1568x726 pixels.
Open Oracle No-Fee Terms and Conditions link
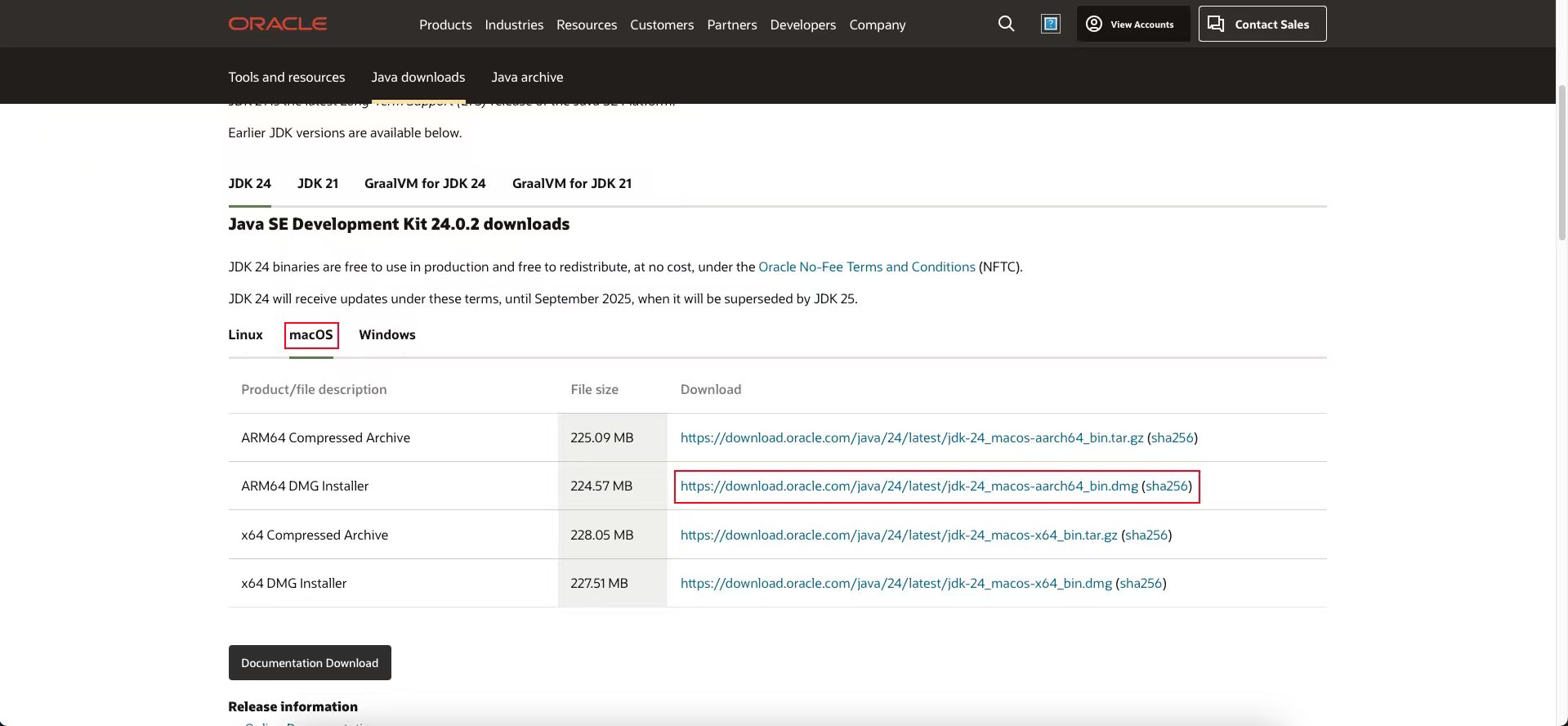coord(866,267)
